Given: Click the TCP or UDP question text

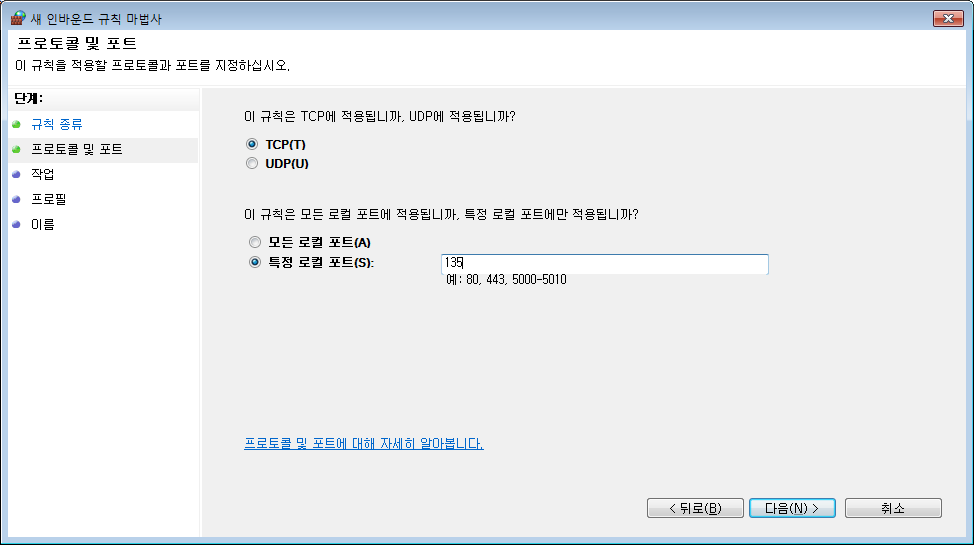Looking at the screenshot, I should coord(380,116).
